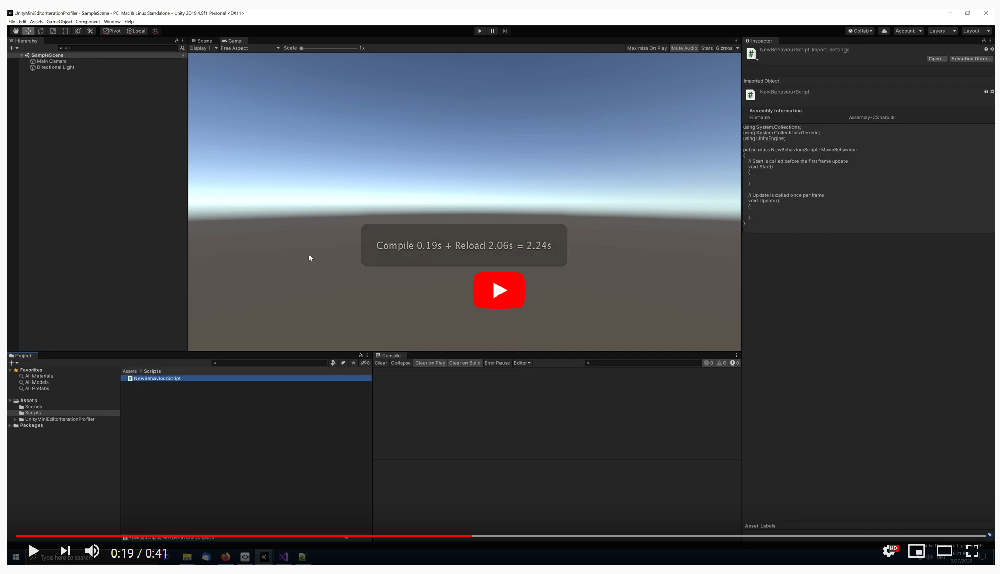
Task: Select Unity's Rotate tool
Action: 41,31
